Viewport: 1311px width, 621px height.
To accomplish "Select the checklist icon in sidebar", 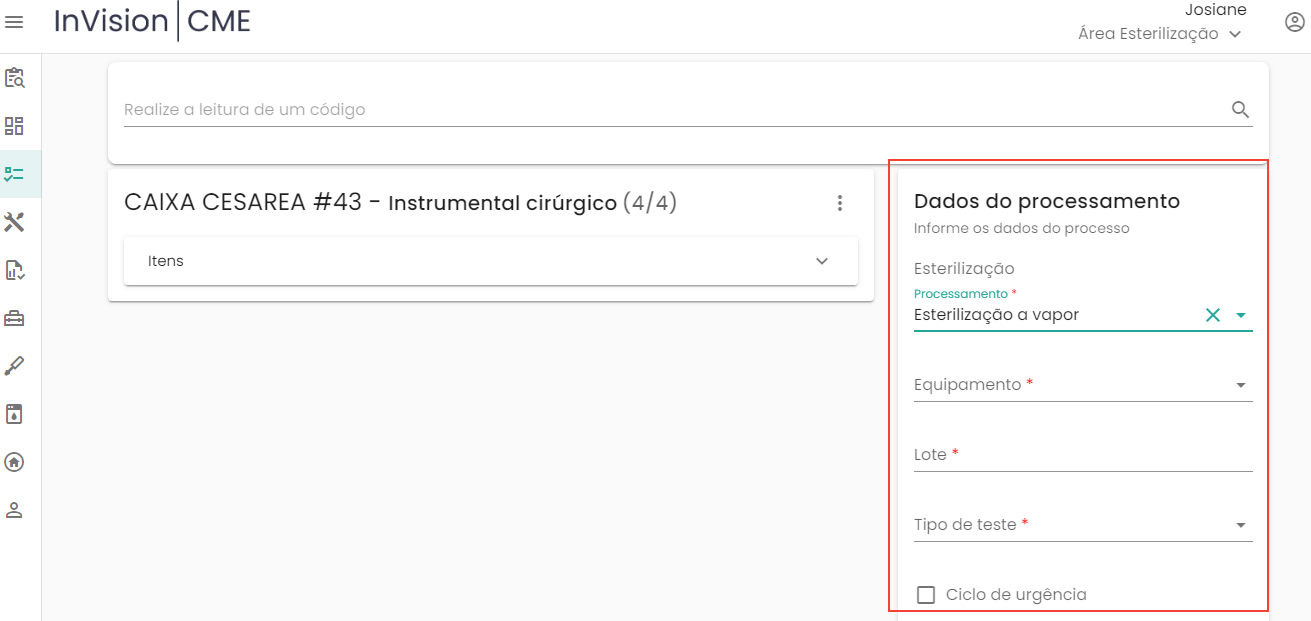I will (x=14, y=174).
